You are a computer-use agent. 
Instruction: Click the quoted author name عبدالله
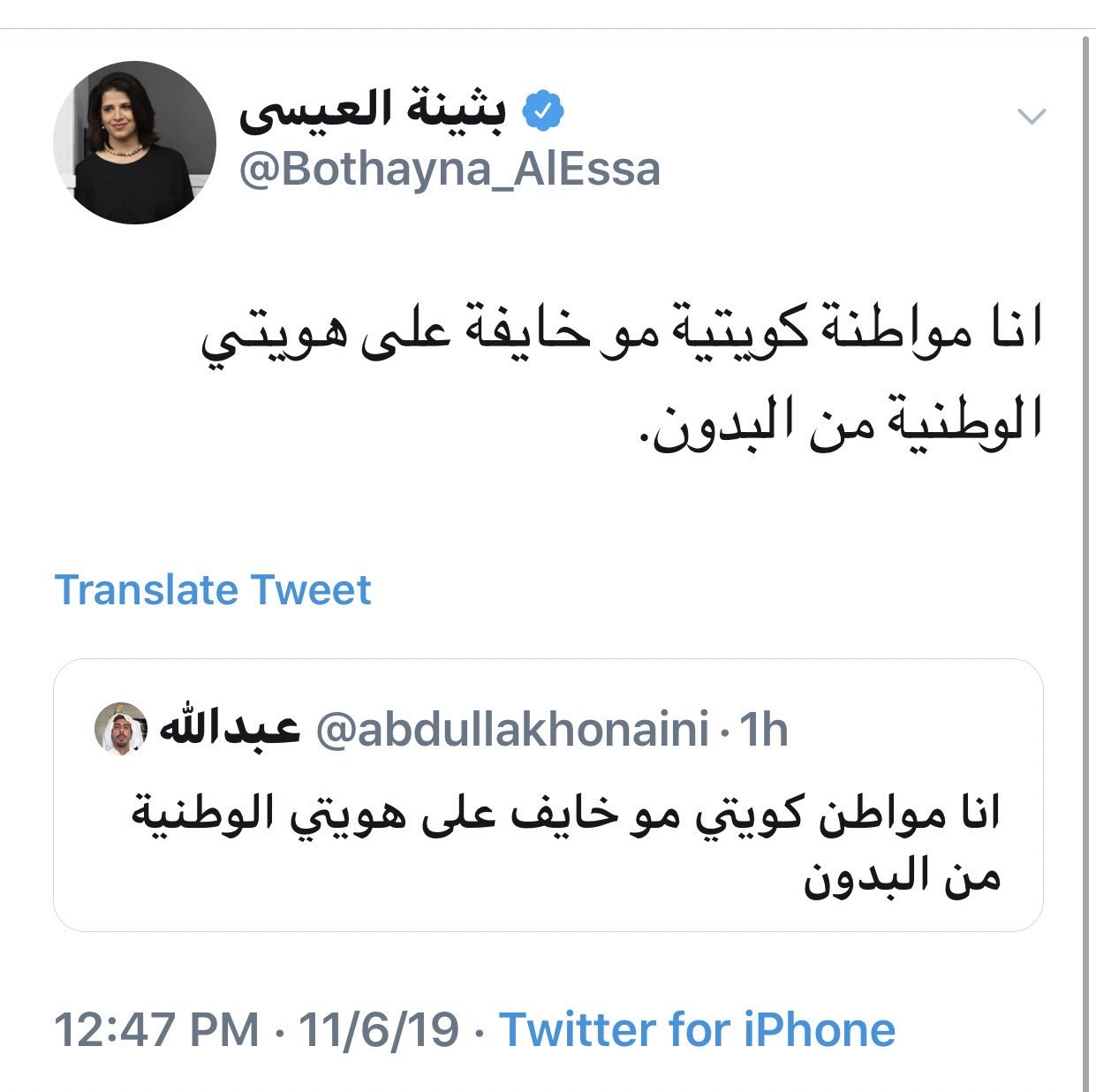(230, 729)
